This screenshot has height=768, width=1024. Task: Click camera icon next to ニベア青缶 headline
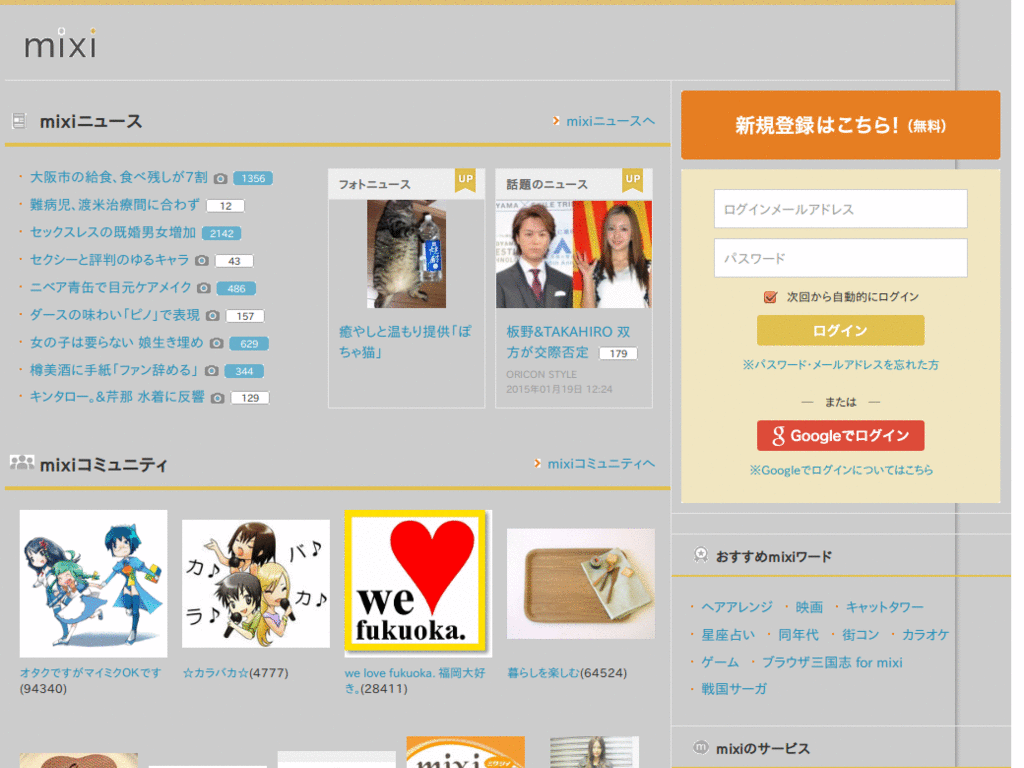tap(204, 288)
